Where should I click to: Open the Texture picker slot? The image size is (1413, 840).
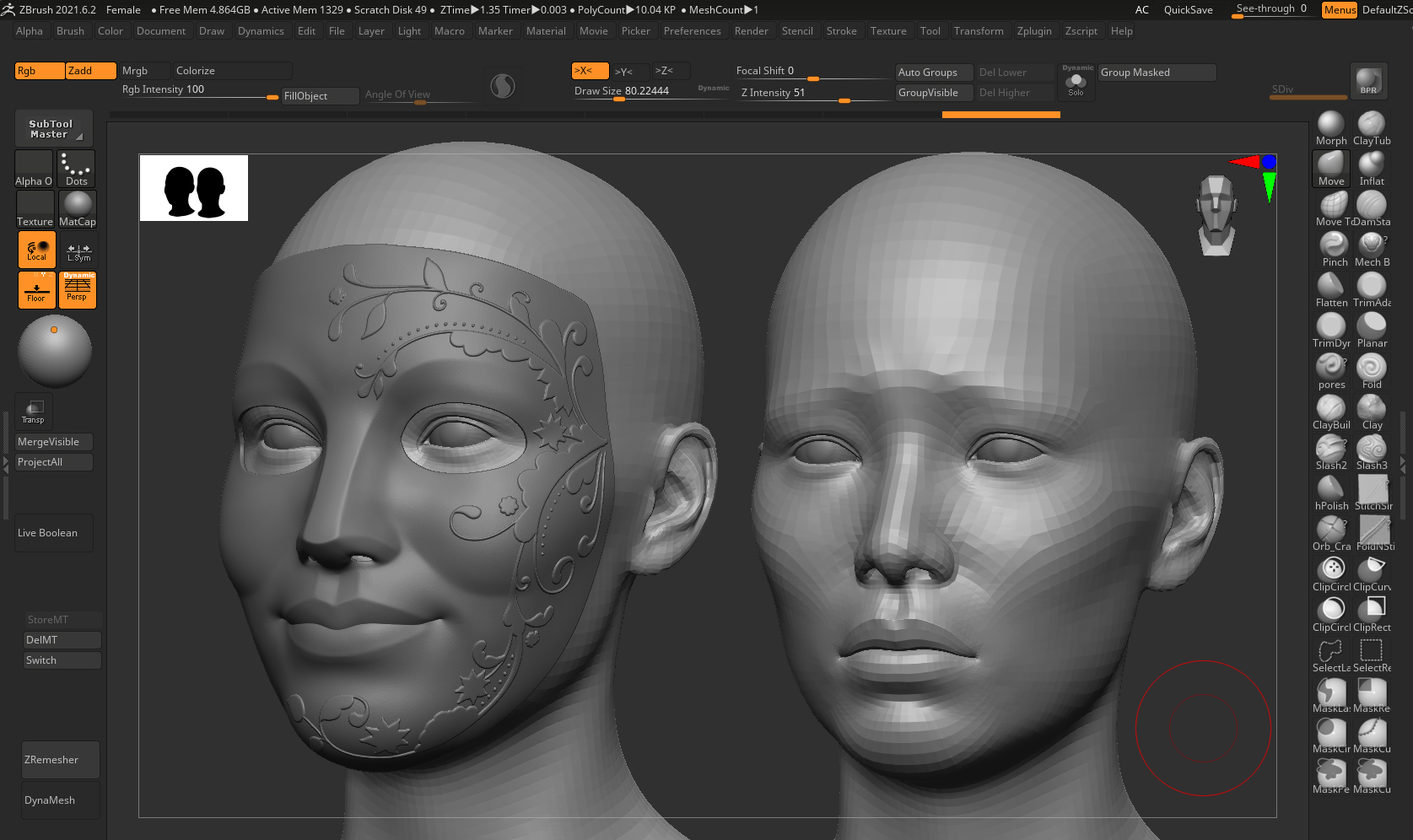pyautogui.click(x=35, y=208)
